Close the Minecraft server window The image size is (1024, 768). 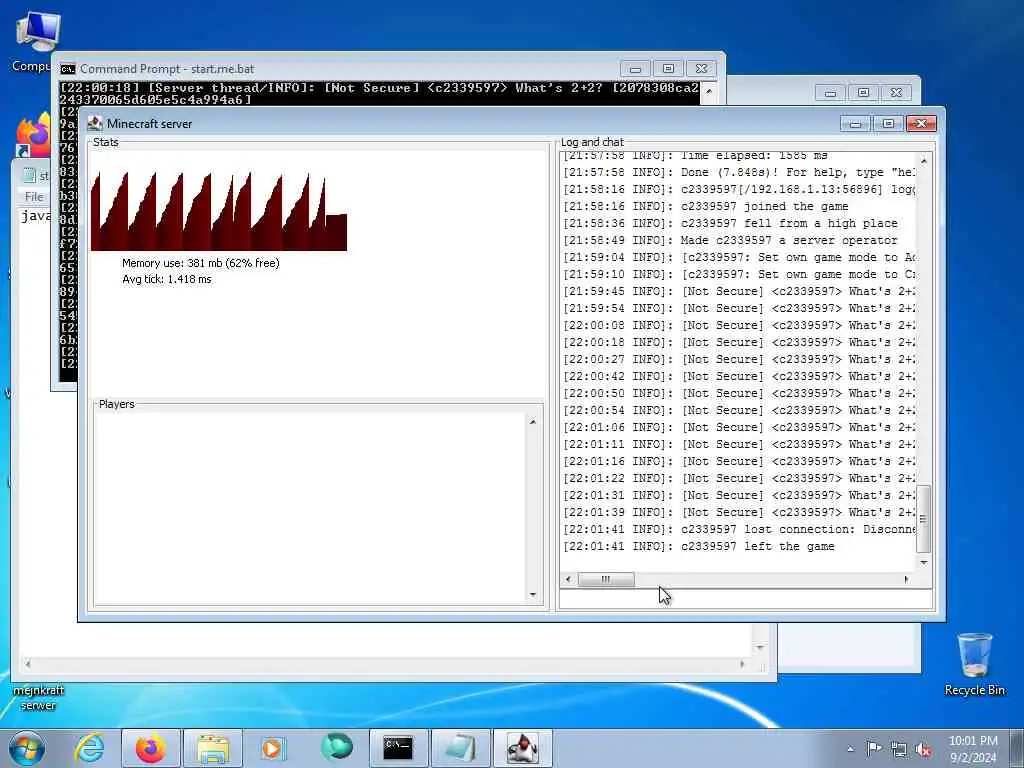[x=921, y=123]
